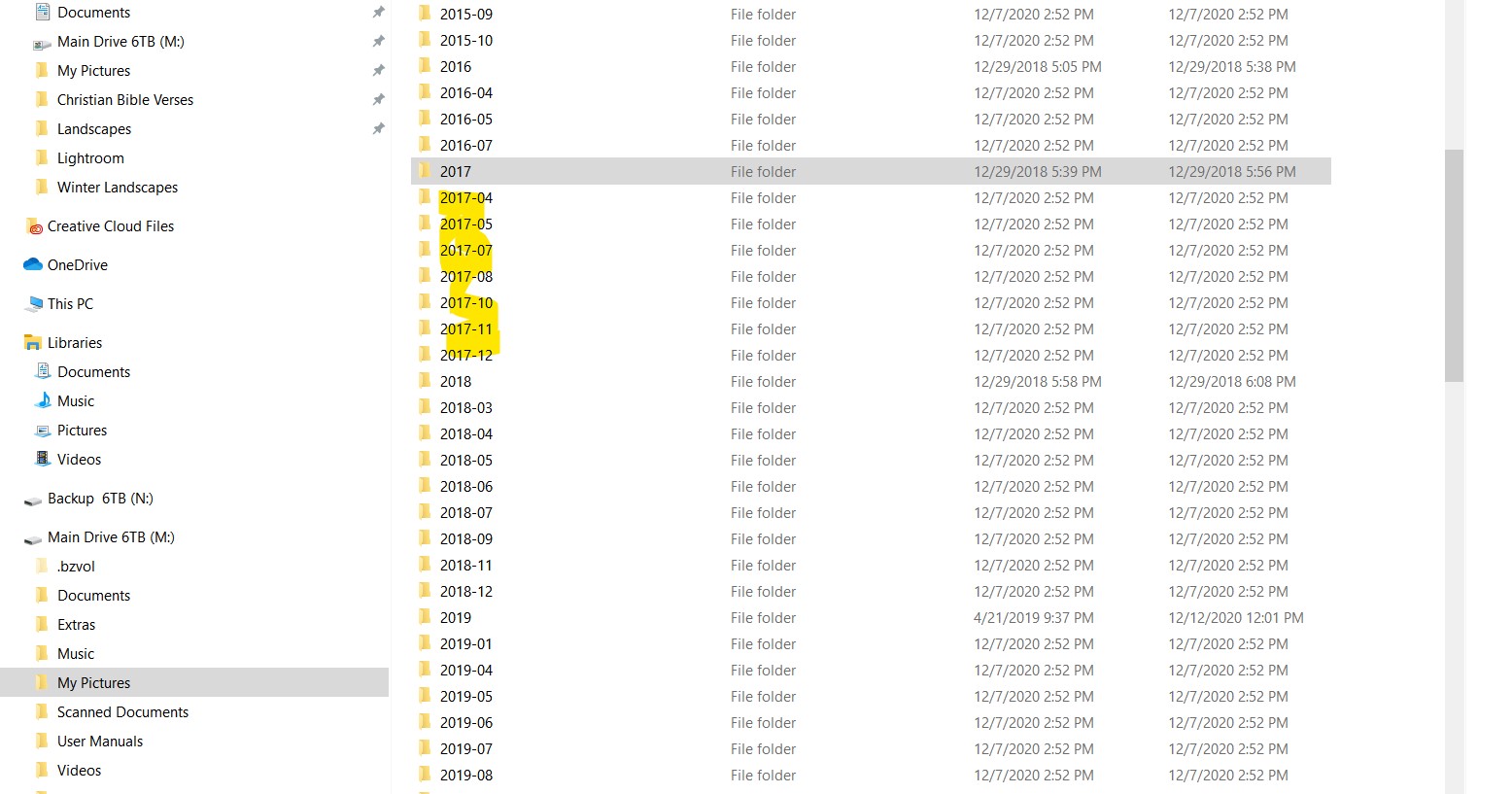Click the folder icon of the 2019 row
Viewport: 1512px width, 794px height.
[425, 617]
